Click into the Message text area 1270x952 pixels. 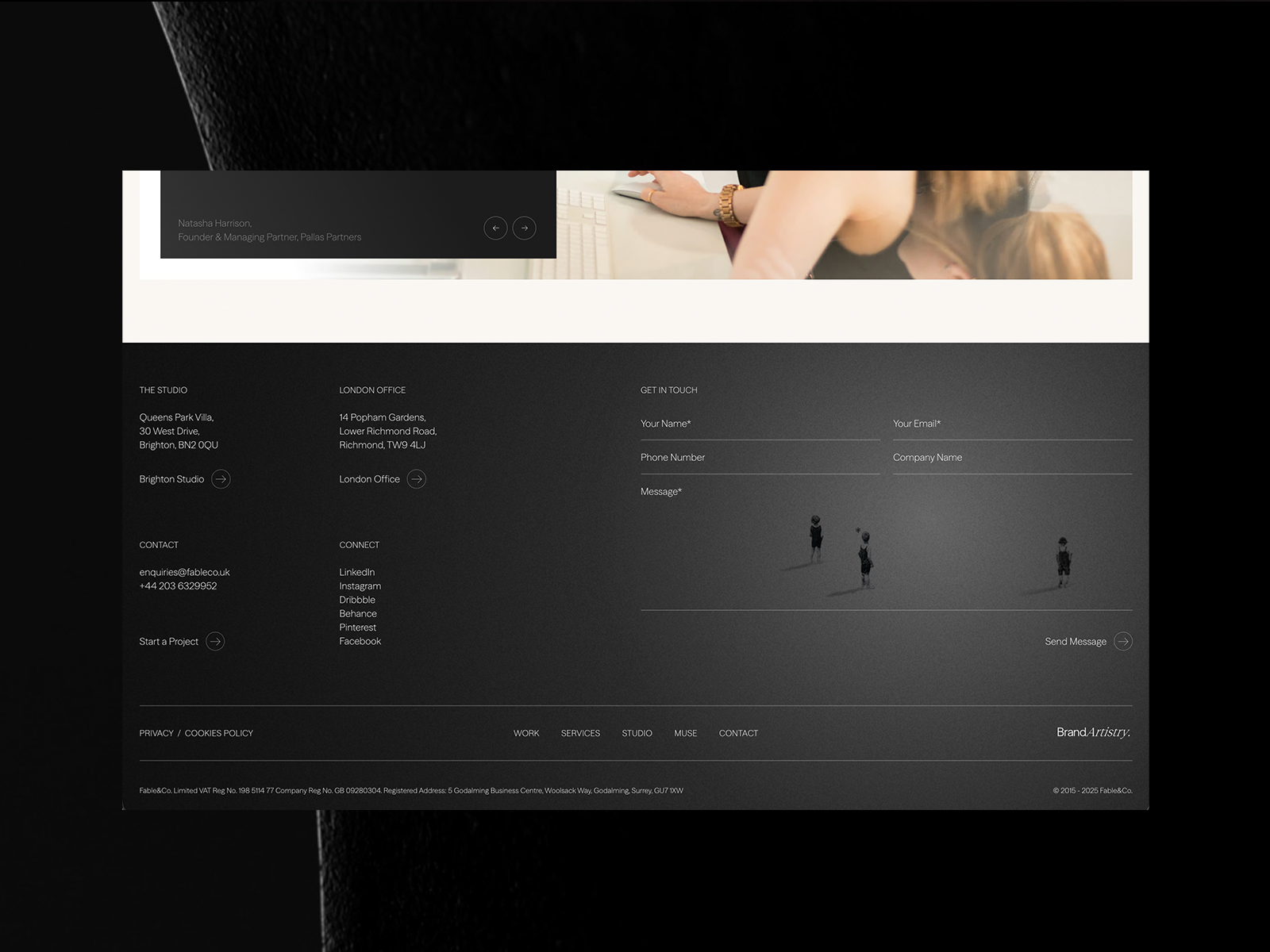886,547
